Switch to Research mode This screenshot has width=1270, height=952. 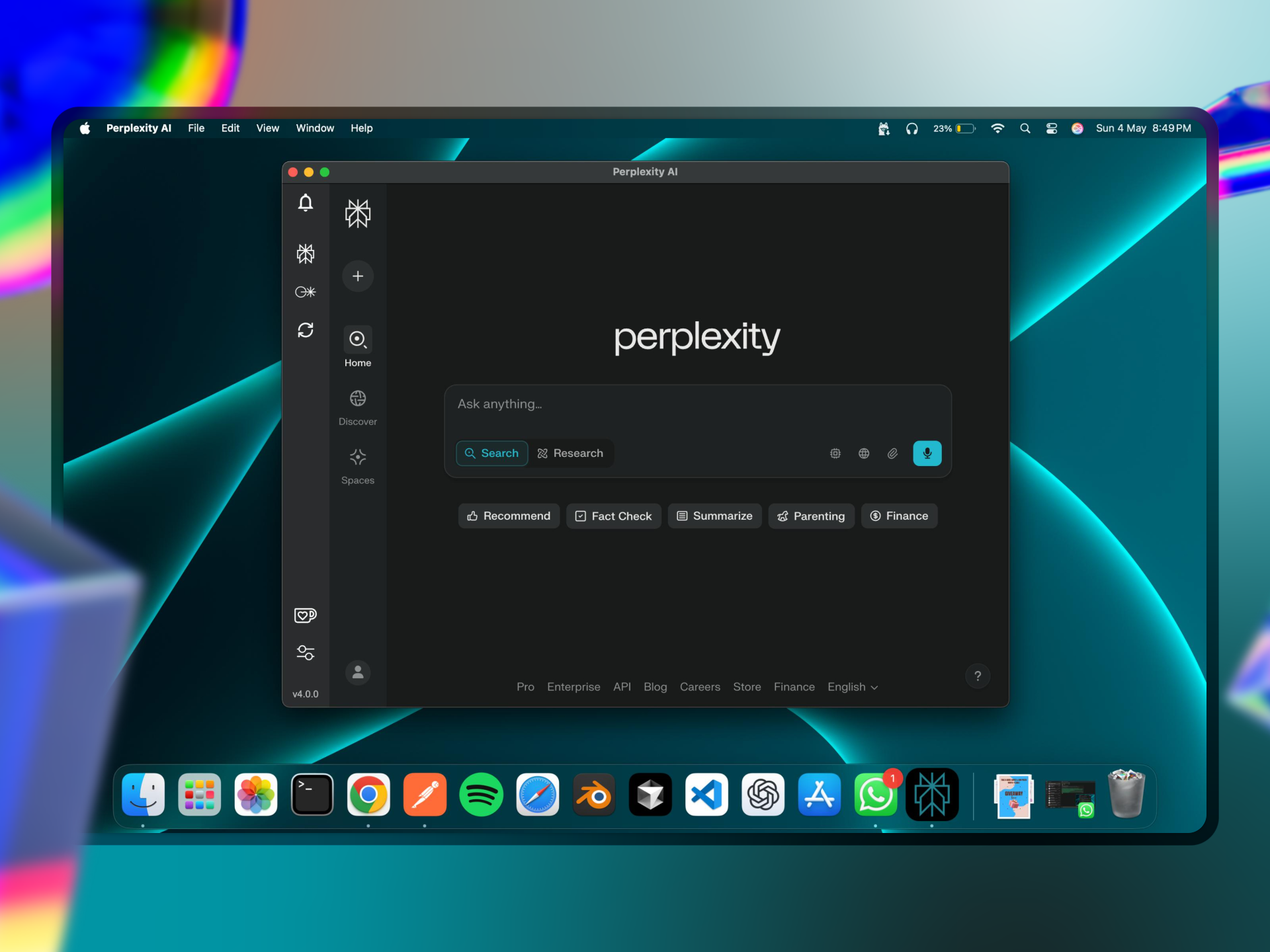tap(570, 453)
